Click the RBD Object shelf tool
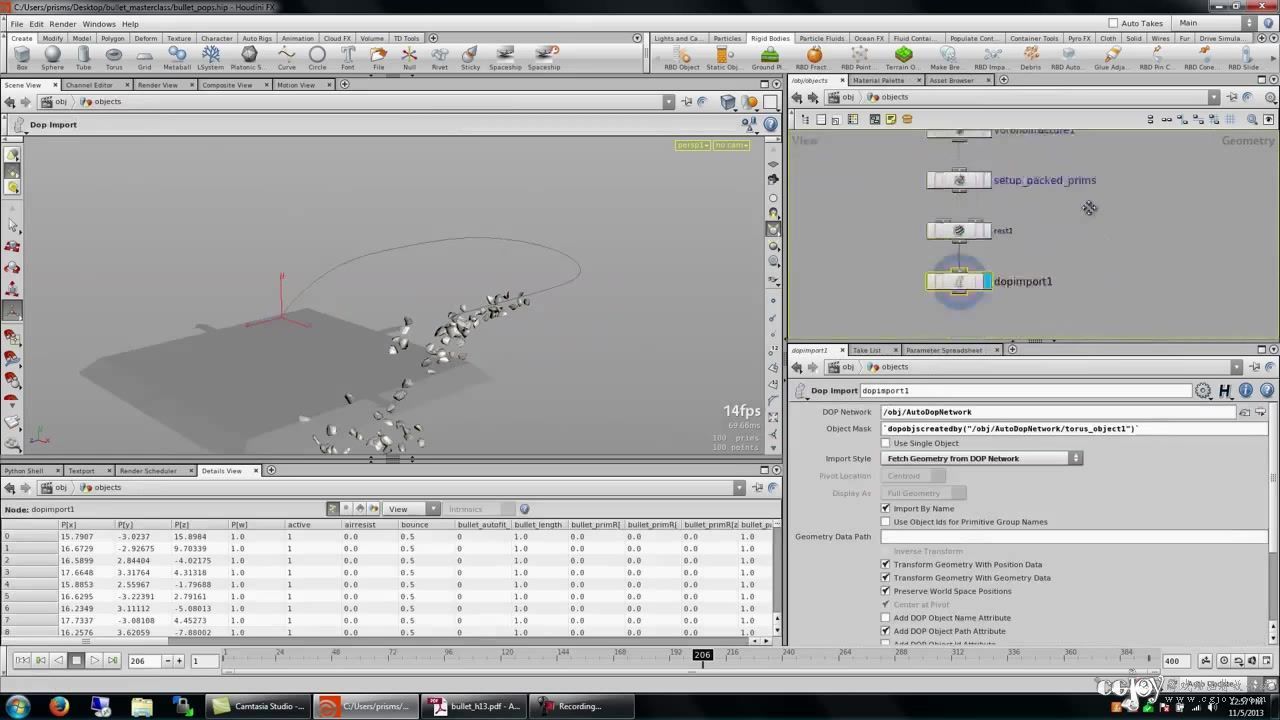The image size is (1280, 720). point(682,58)
